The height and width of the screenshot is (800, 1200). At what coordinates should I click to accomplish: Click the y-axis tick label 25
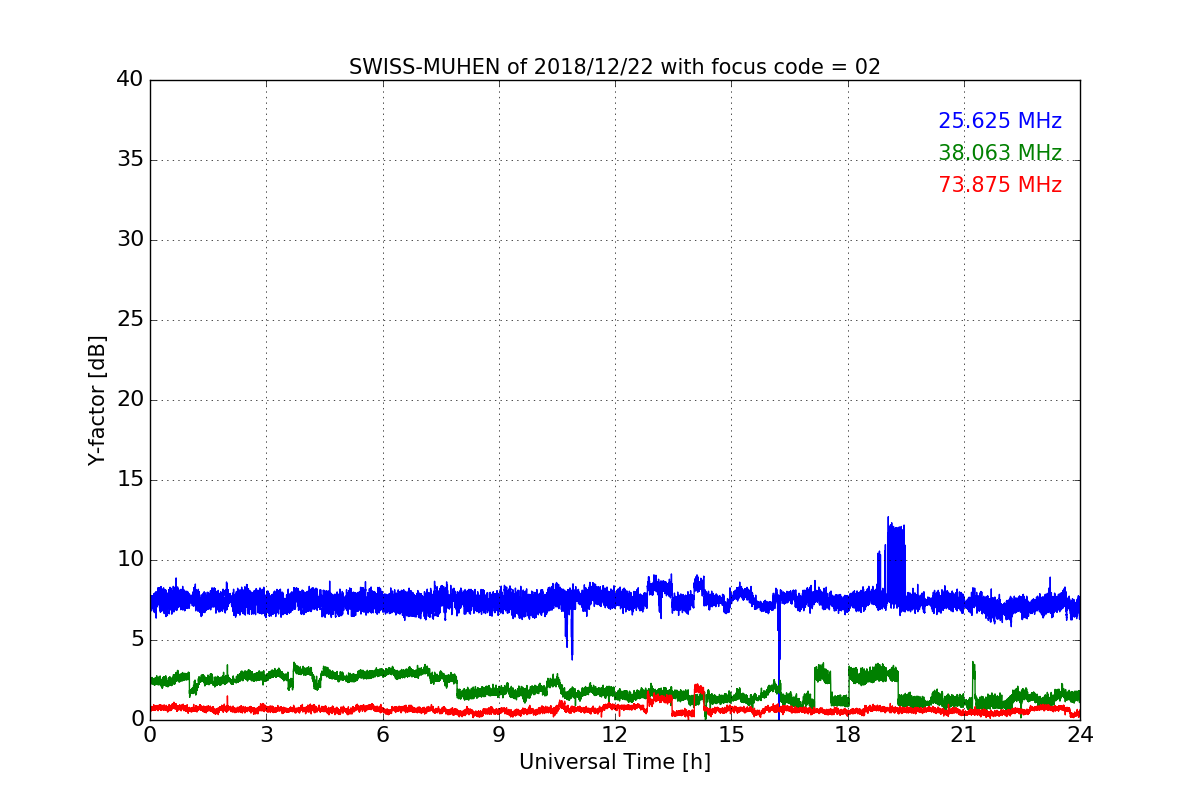coord(129,319)
